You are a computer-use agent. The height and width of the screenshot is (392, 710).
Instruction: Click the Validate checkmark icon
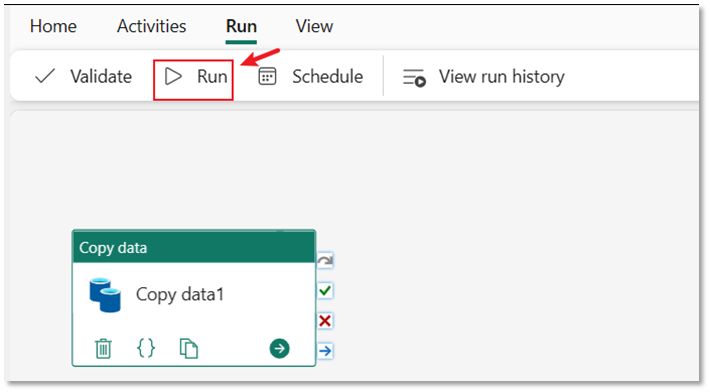click(x=45, y=76)
